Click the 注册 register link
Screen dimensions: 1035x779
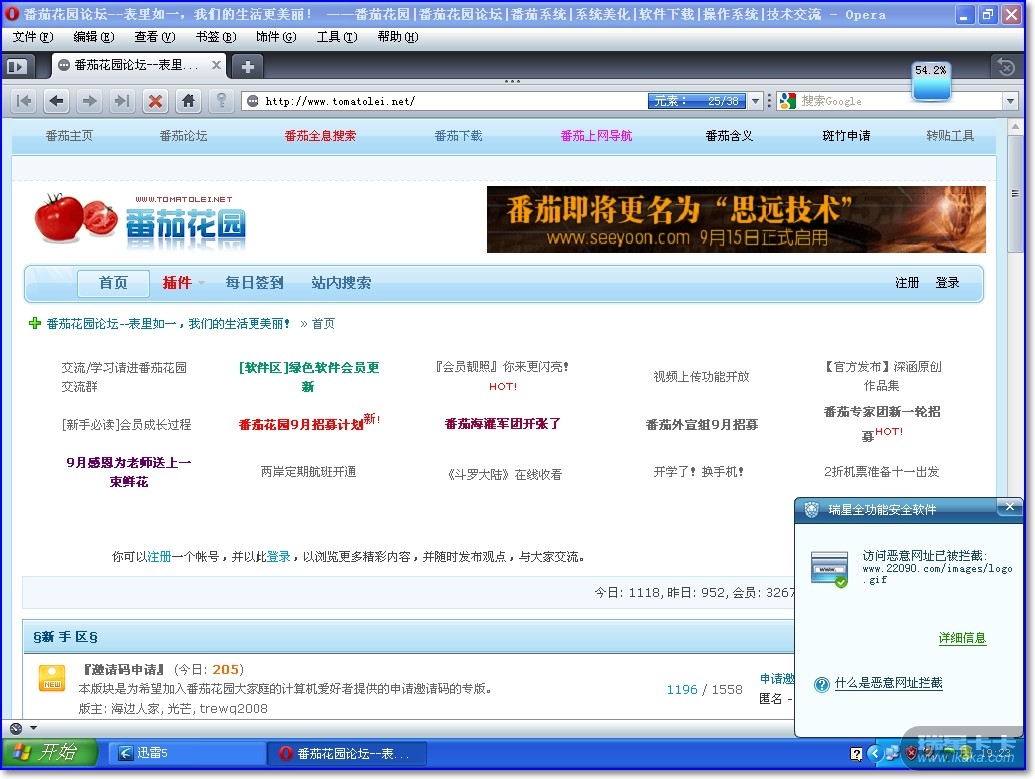(x=907, y=283)
